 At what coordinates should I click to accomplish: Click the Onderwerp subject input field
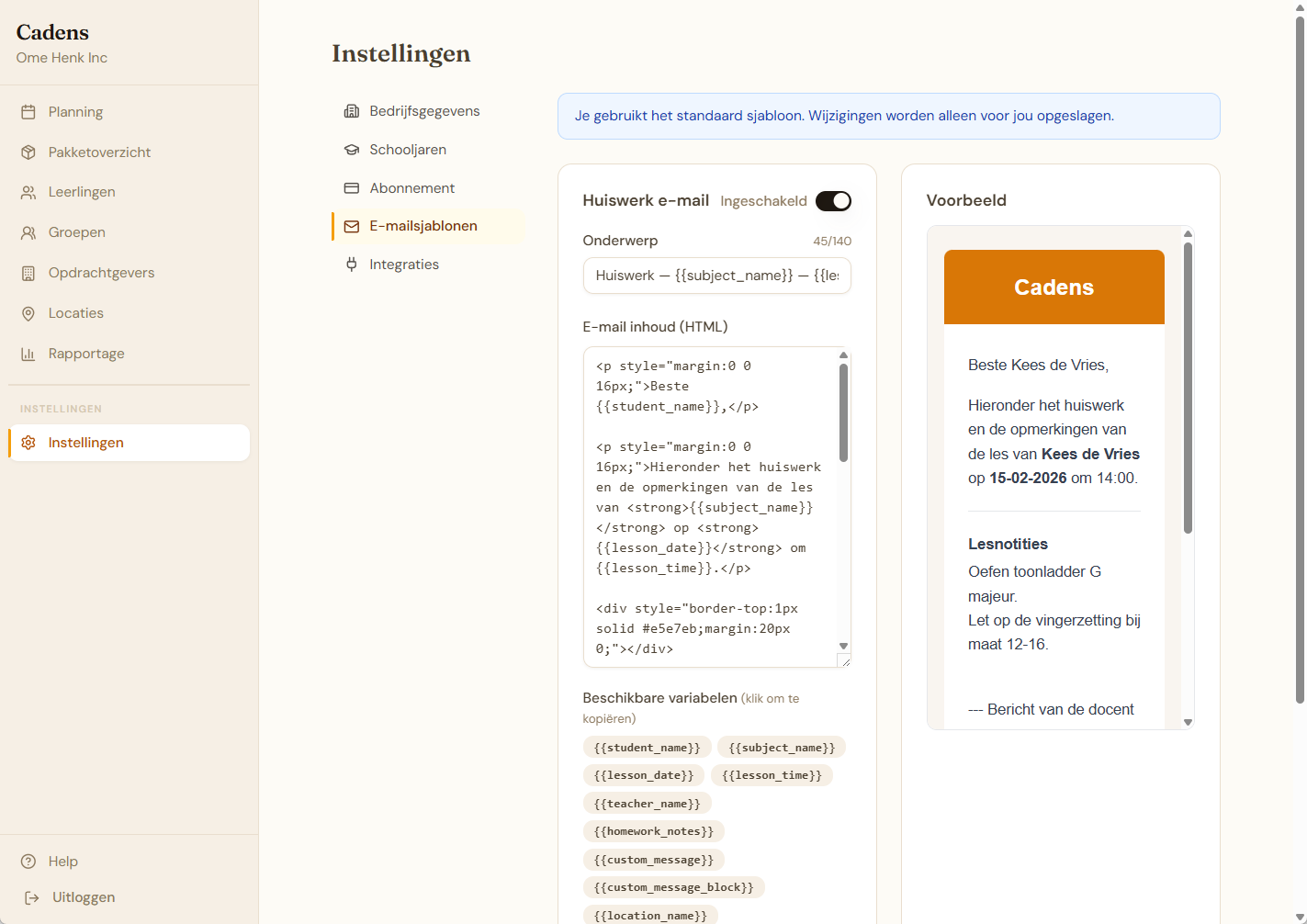pyautogui.click(x=716, y=276)
